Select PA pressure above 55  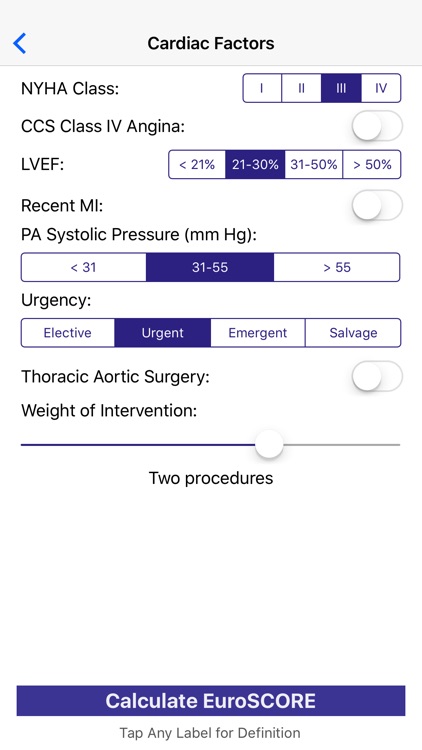(x=337, y=267)
